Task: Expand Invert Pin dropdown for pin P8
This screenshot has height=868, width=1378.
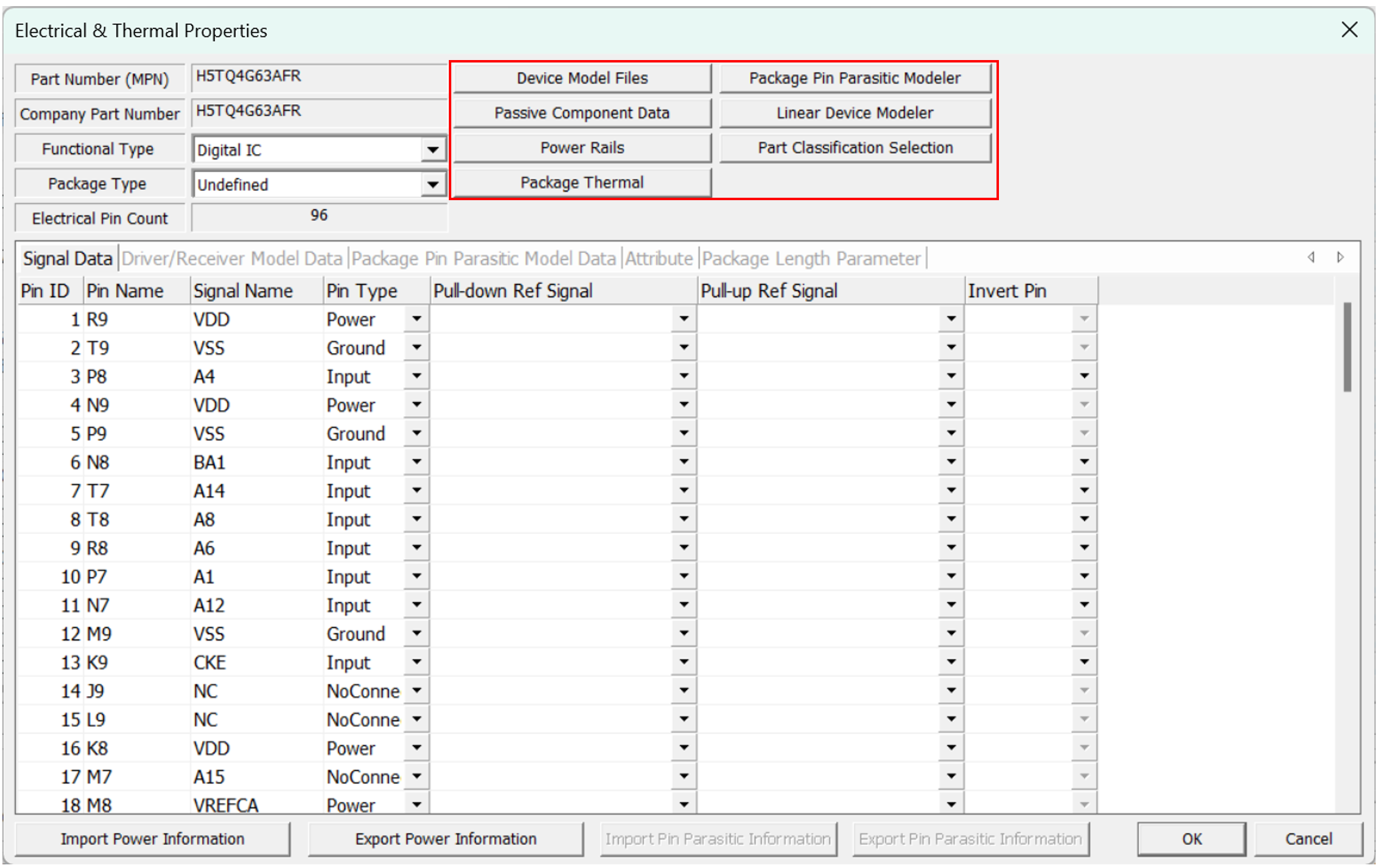Action: (x=1084, y=376)
